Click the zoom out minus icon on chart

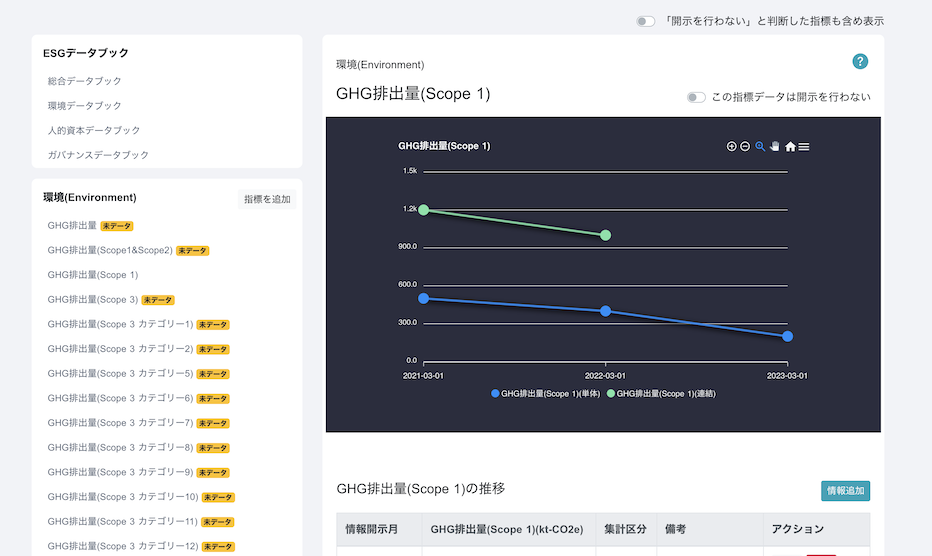point(745,147)
